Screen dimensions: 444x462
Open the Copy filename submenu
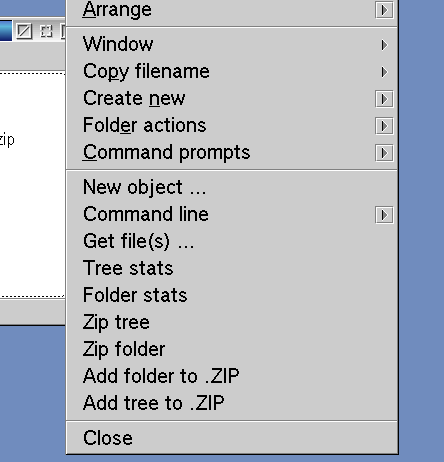point(232,71)
